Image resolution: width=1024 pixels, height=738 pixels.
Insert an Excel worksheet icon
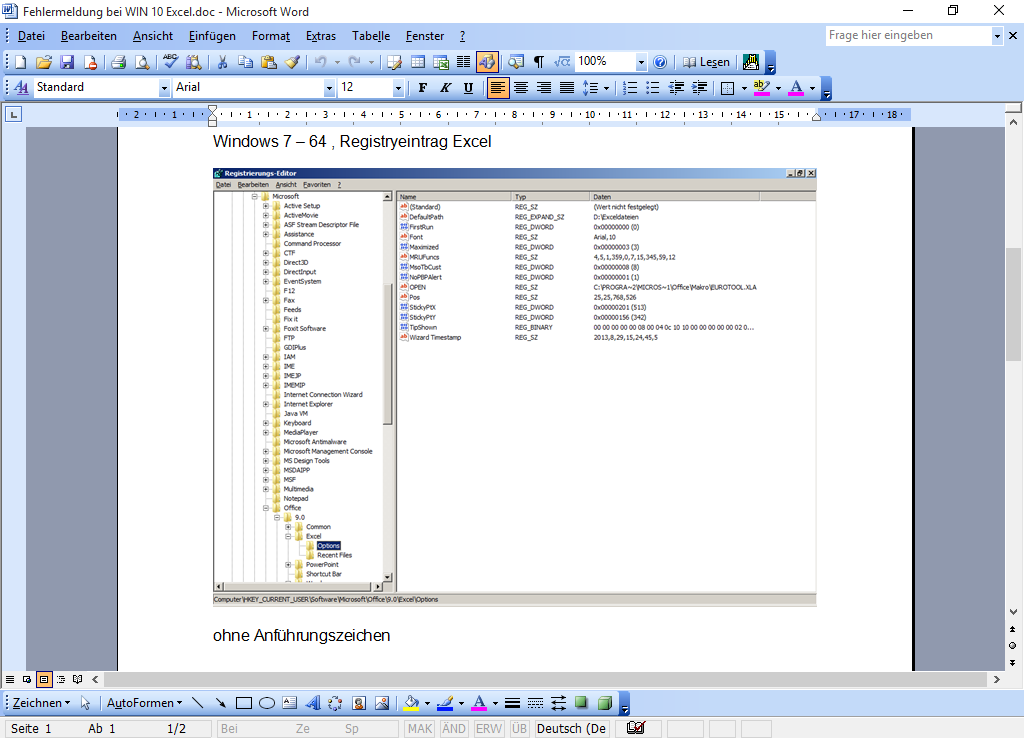point(441,62)
